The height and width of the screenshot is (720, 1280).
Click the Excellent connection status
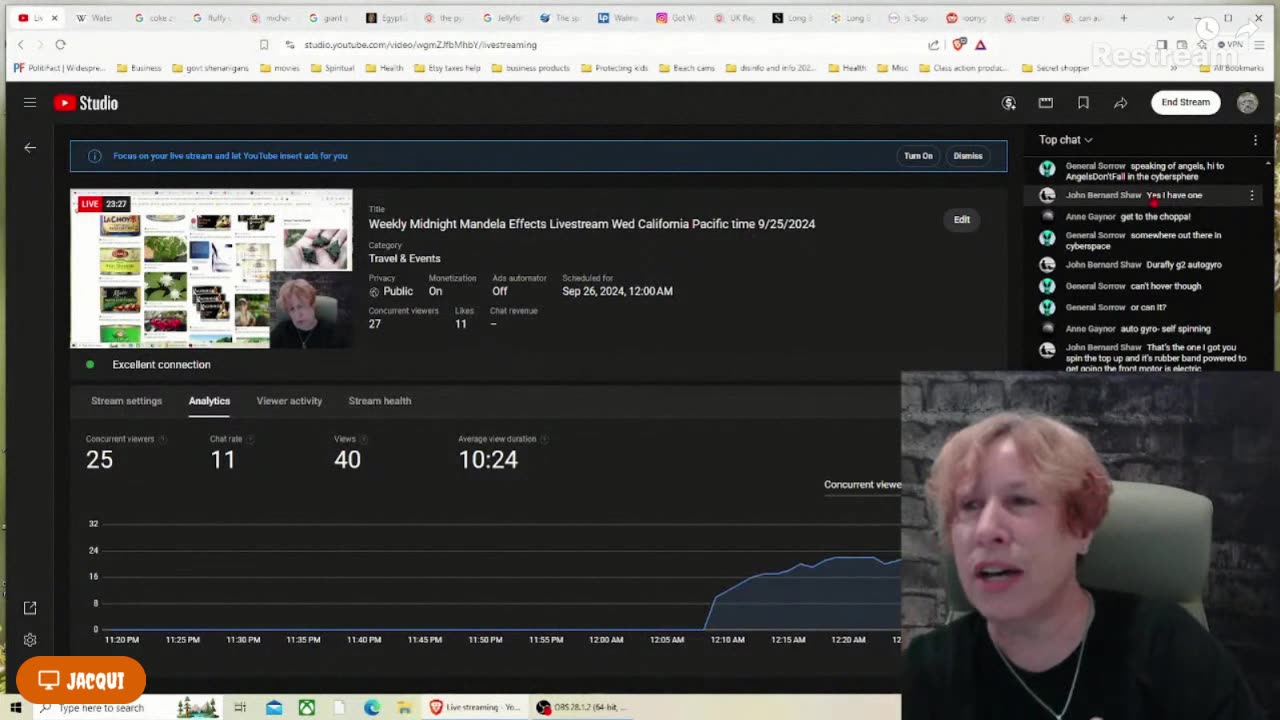pos(161,365)
